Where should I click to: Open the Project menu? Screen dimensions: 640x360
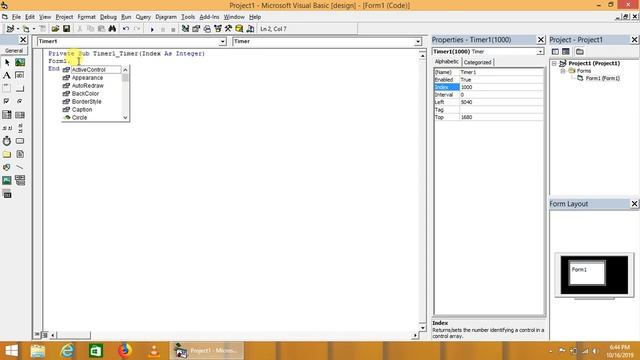64,17
